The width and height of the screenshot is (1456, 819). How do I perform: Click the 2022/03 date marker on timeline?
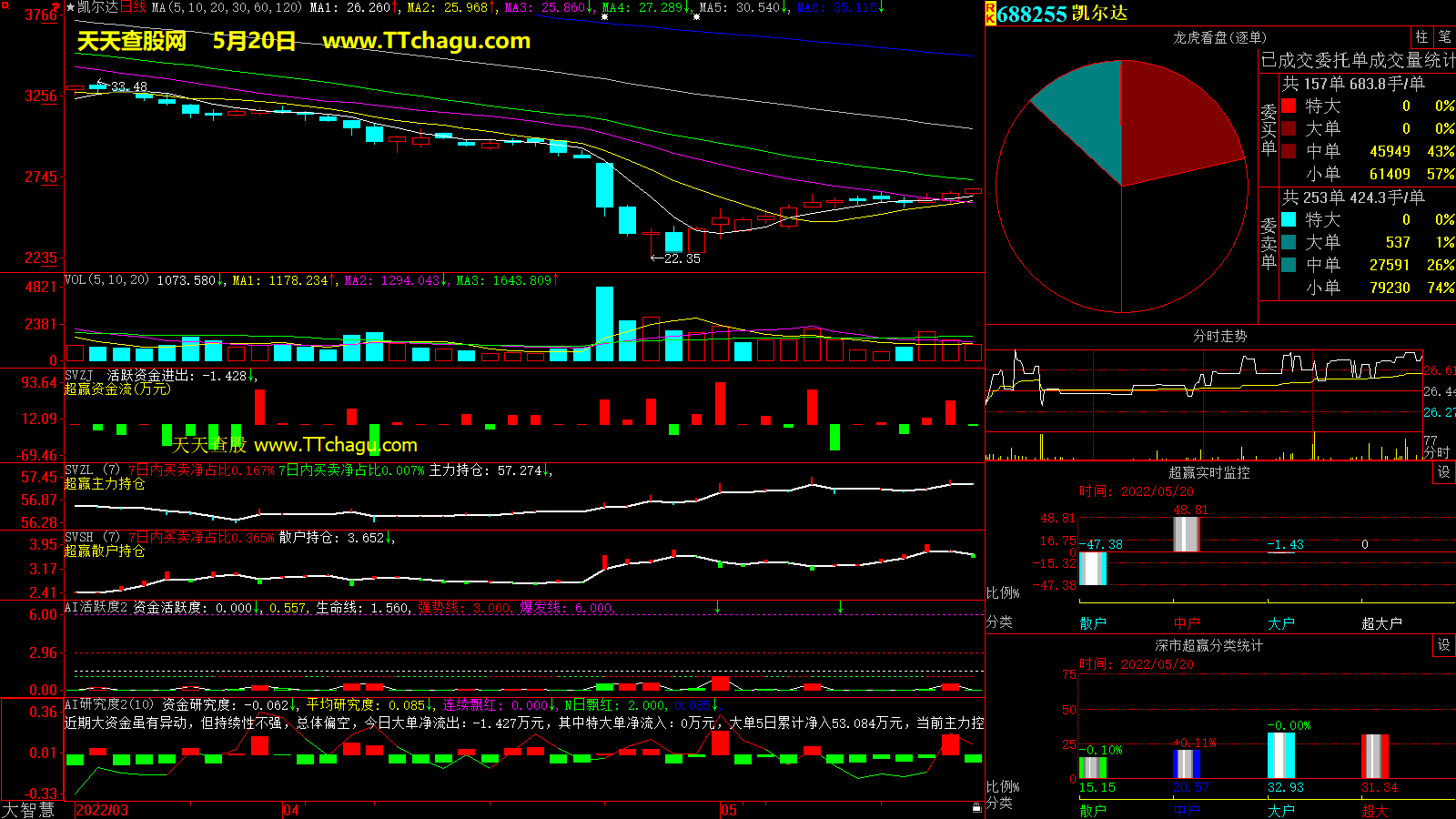(x=101, y=810)
